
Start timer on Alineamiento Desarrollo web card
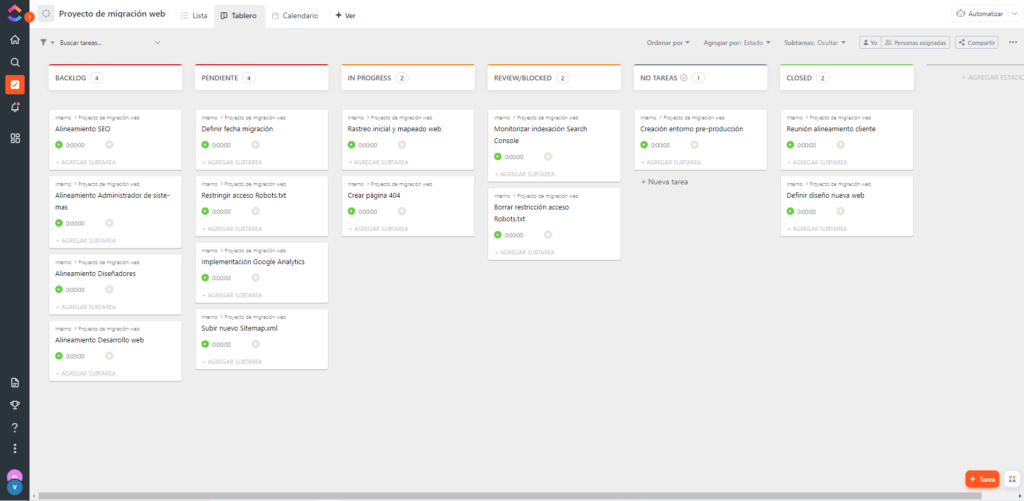59,356
